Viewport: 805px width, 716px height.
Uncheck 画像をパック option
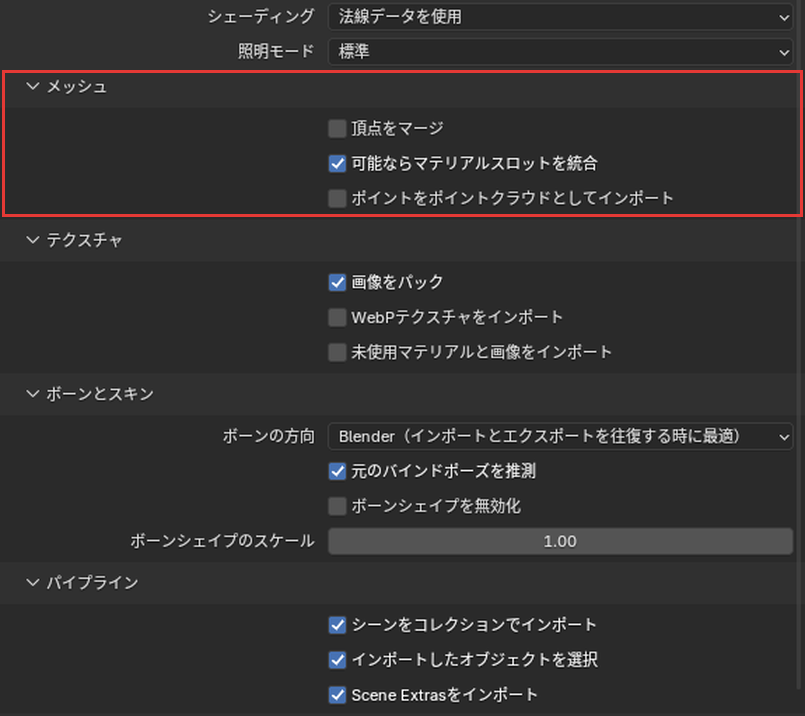[x=337, y=282]
